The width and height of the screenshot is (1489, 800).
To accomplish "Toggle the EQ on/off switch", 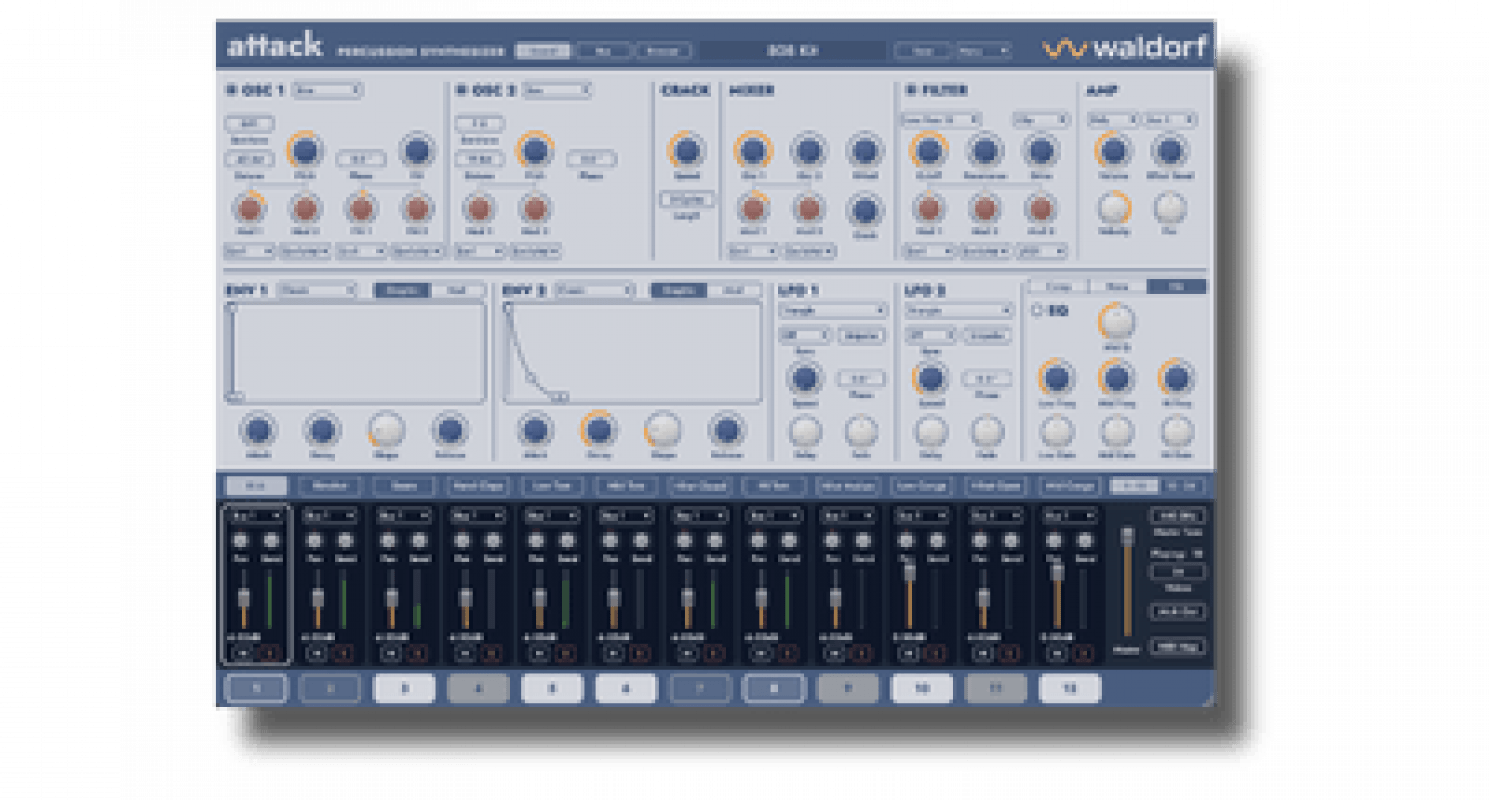I will point(1037,311).
